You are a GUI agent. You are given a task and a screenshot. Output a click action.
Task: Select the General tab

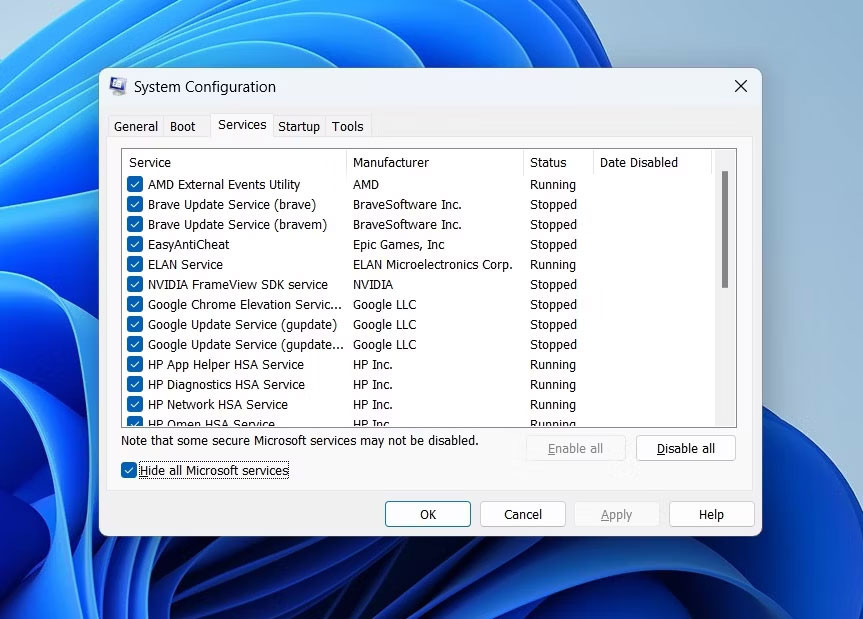click(x=136, y=126)
